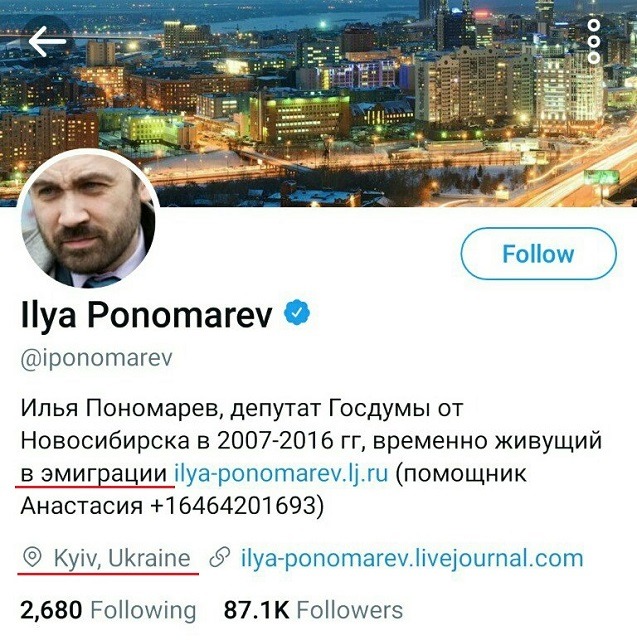Follow Ilya Ponomarev
Image resolution: width=637 pixels, height=640 pixels.
click(x=538, y=254)
